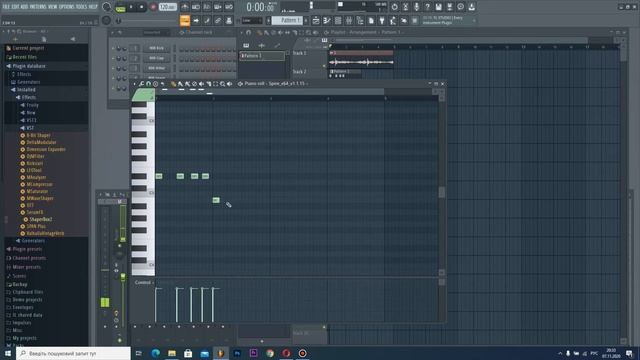Stop playback with the stop button

tap(142, 7)
